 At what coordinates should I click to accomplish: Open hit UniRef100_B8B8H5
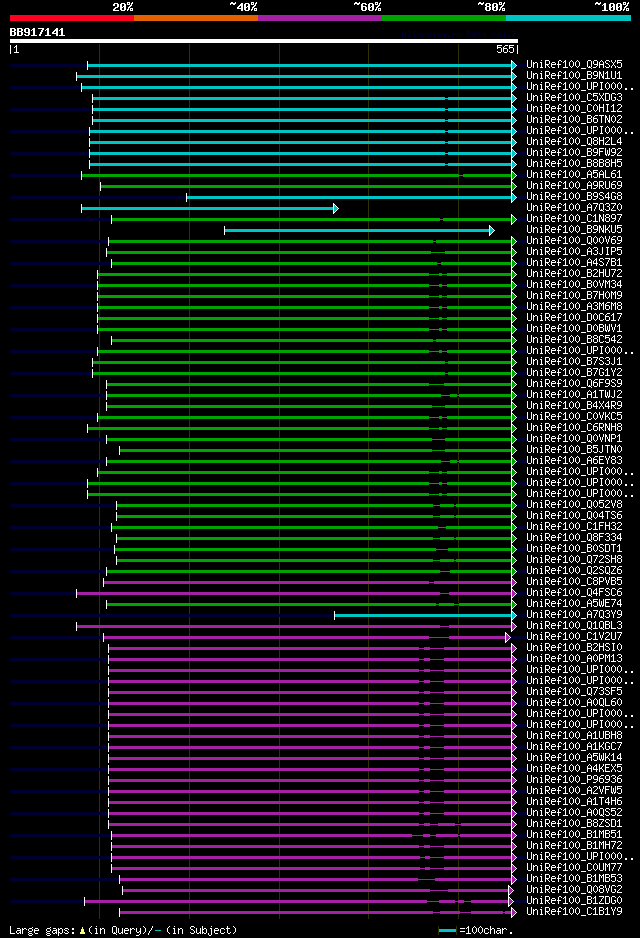click(574, 163)
